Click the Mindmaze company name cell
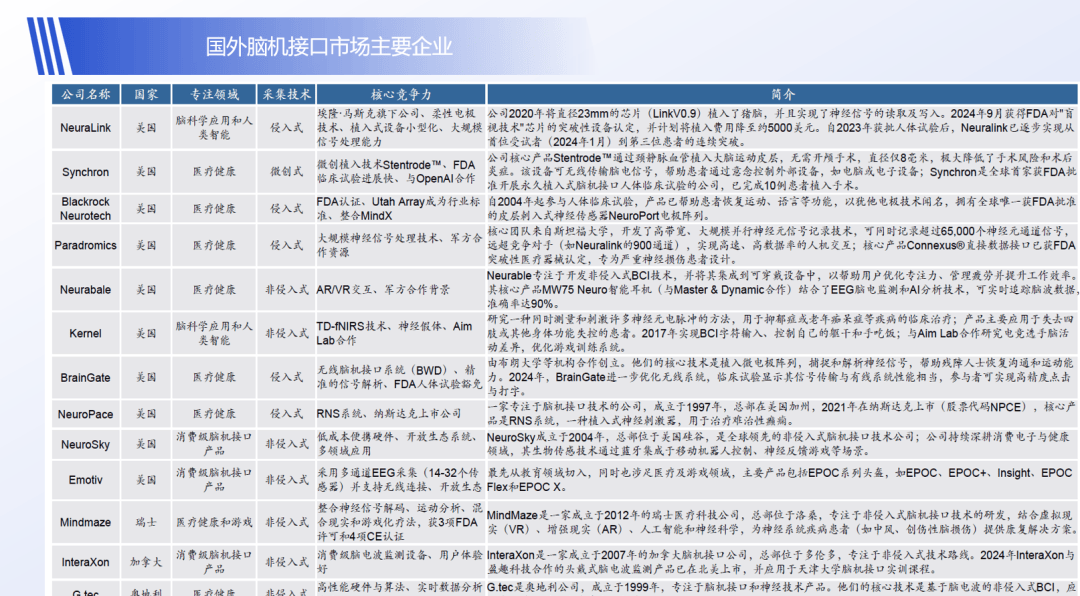The image size is (1080, 596). pos(85,522)
